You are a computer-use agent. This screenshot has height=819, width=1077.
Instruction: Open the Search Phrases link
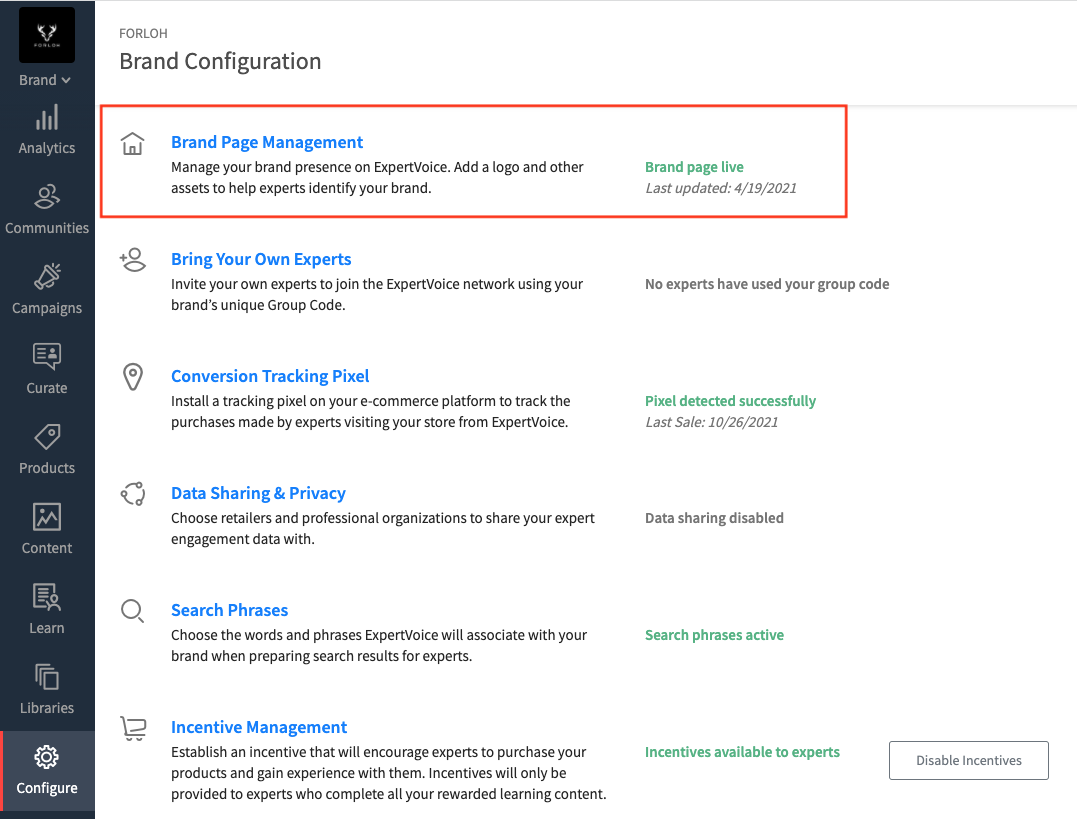(229, 610)
